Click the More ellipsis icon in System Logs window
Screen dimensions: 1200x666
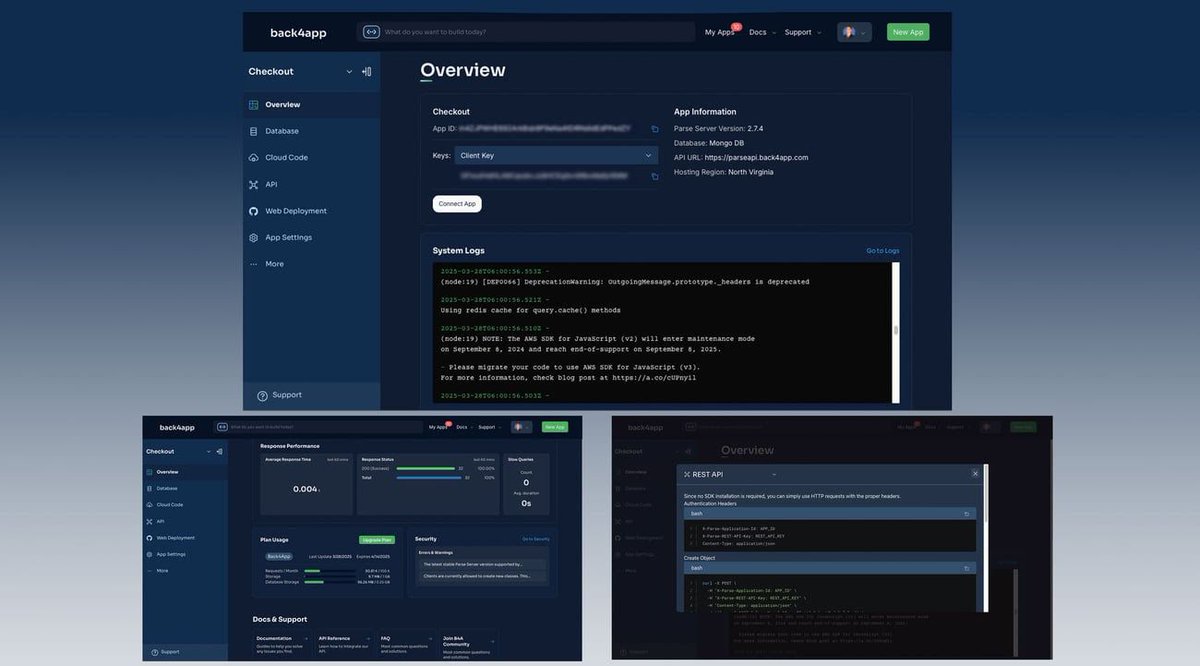tap(254, 264)
